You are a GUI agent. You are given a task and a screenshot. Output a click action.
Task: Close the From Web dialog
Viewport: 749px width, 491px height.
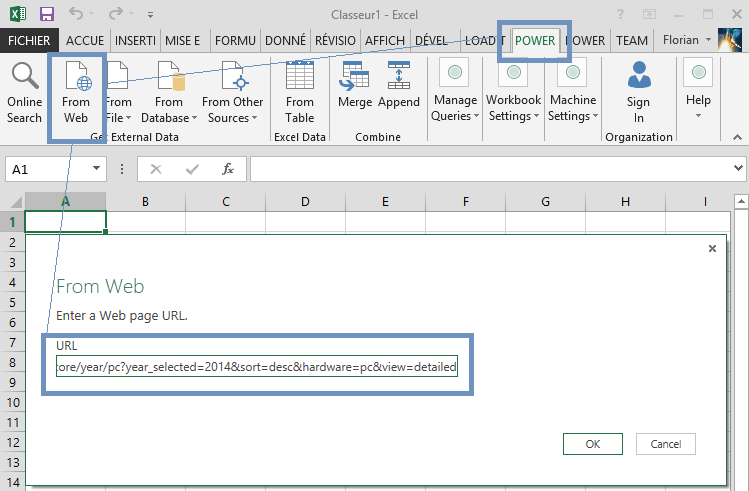click(x=712, y=248)
